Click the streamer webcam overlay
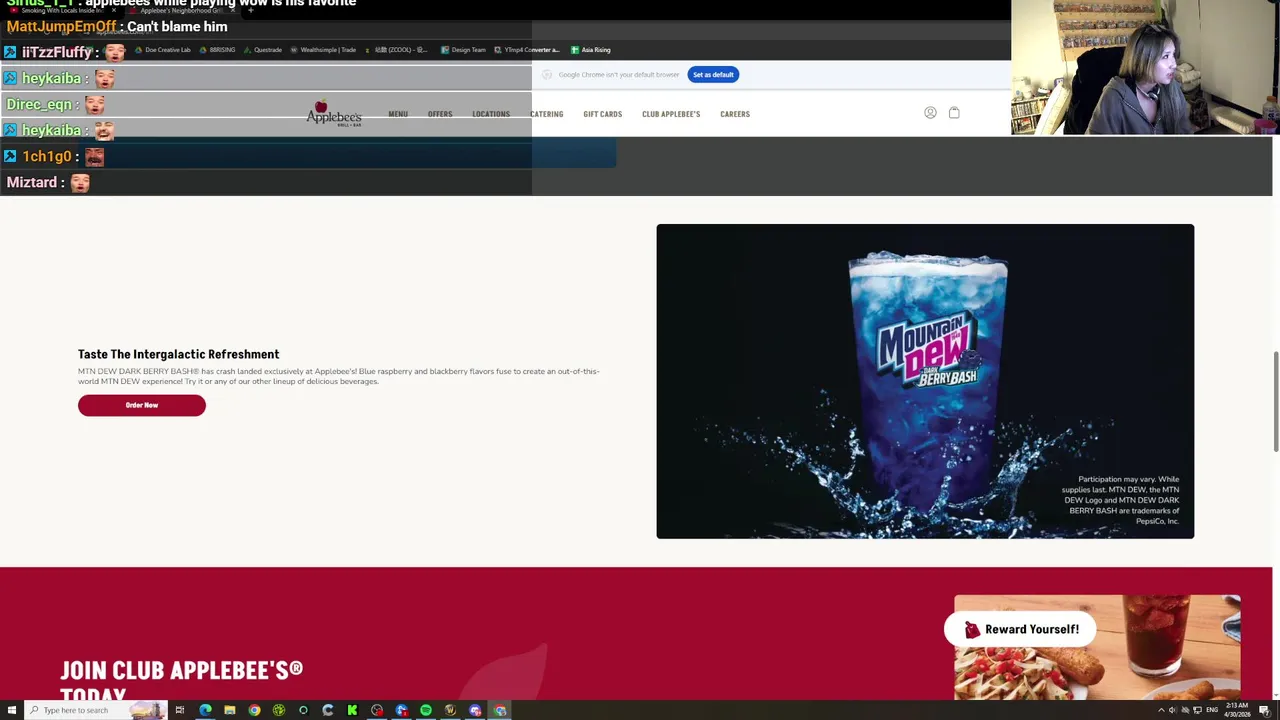This screenshot has height=720, width=1280. tap(1145, 67)
